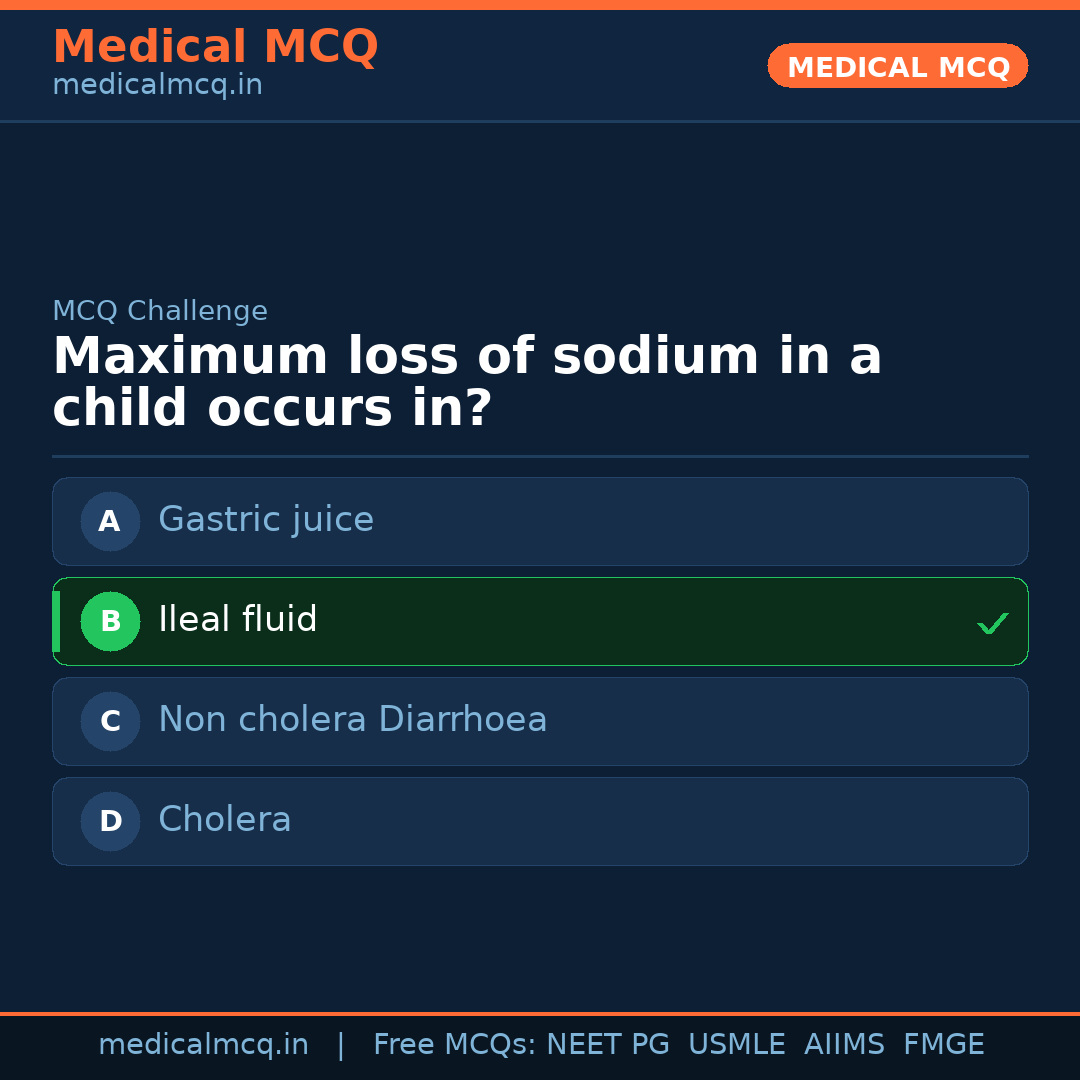Click the Free MCQs footer text
The image size is (1080, 1080).
(x=454, y=1045)
